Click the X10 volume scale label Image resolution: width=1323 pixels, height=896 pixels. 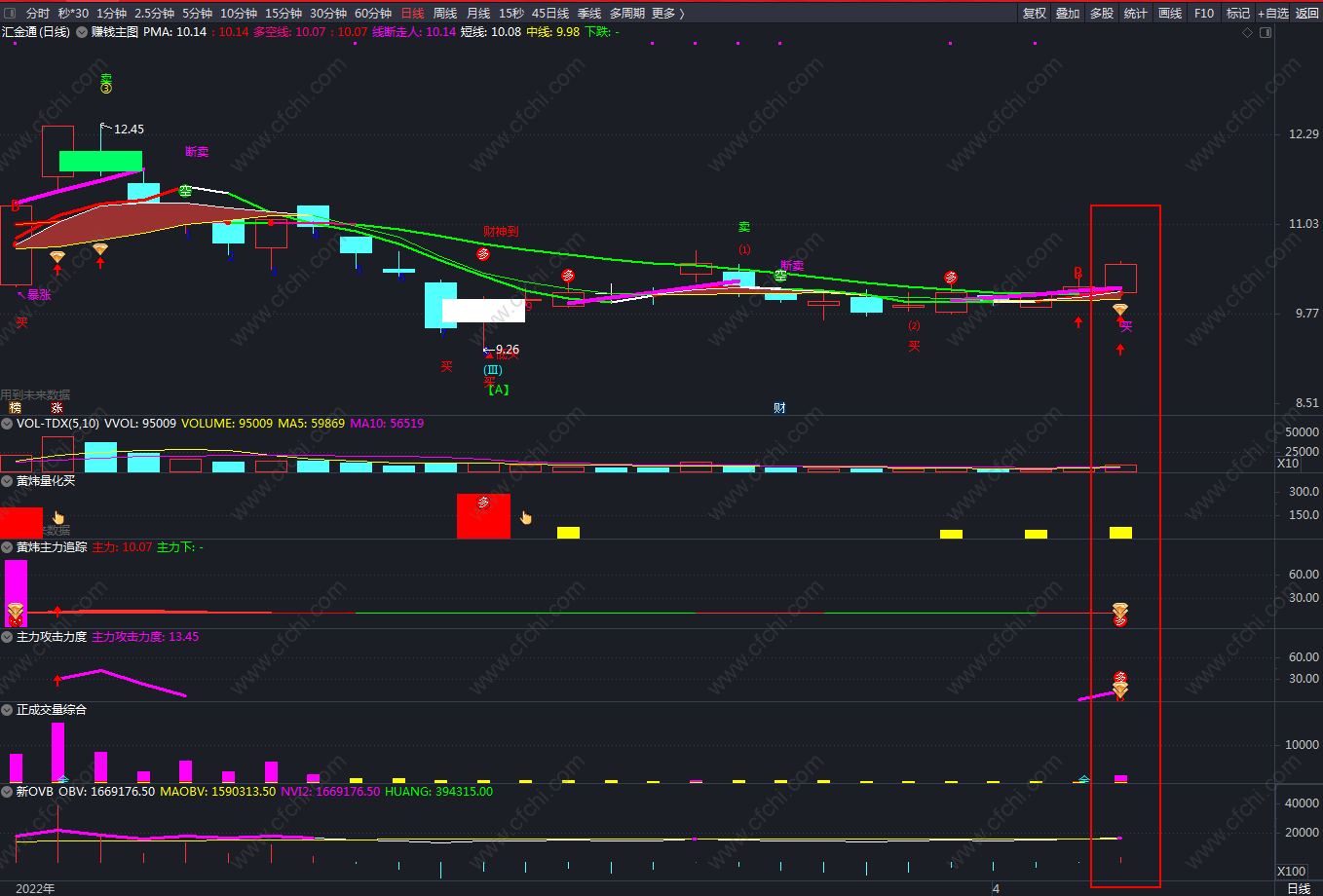[x=1289, y=464]
